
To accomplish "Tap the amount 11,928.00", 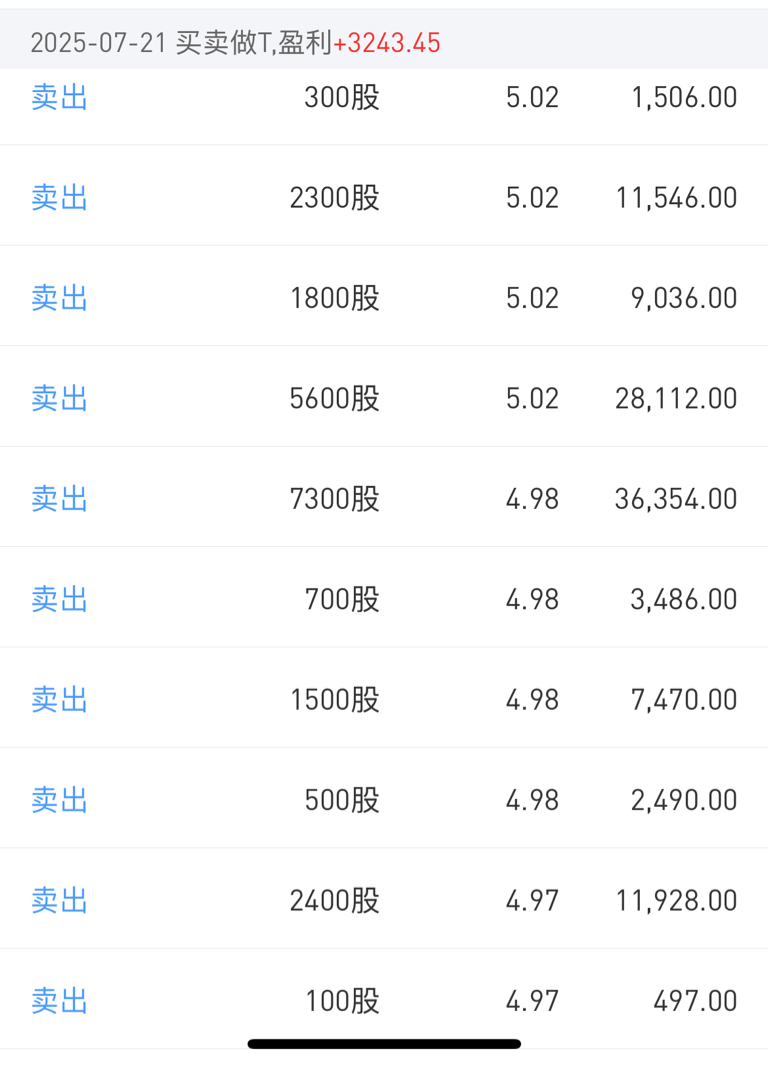I will click(676, 901).
